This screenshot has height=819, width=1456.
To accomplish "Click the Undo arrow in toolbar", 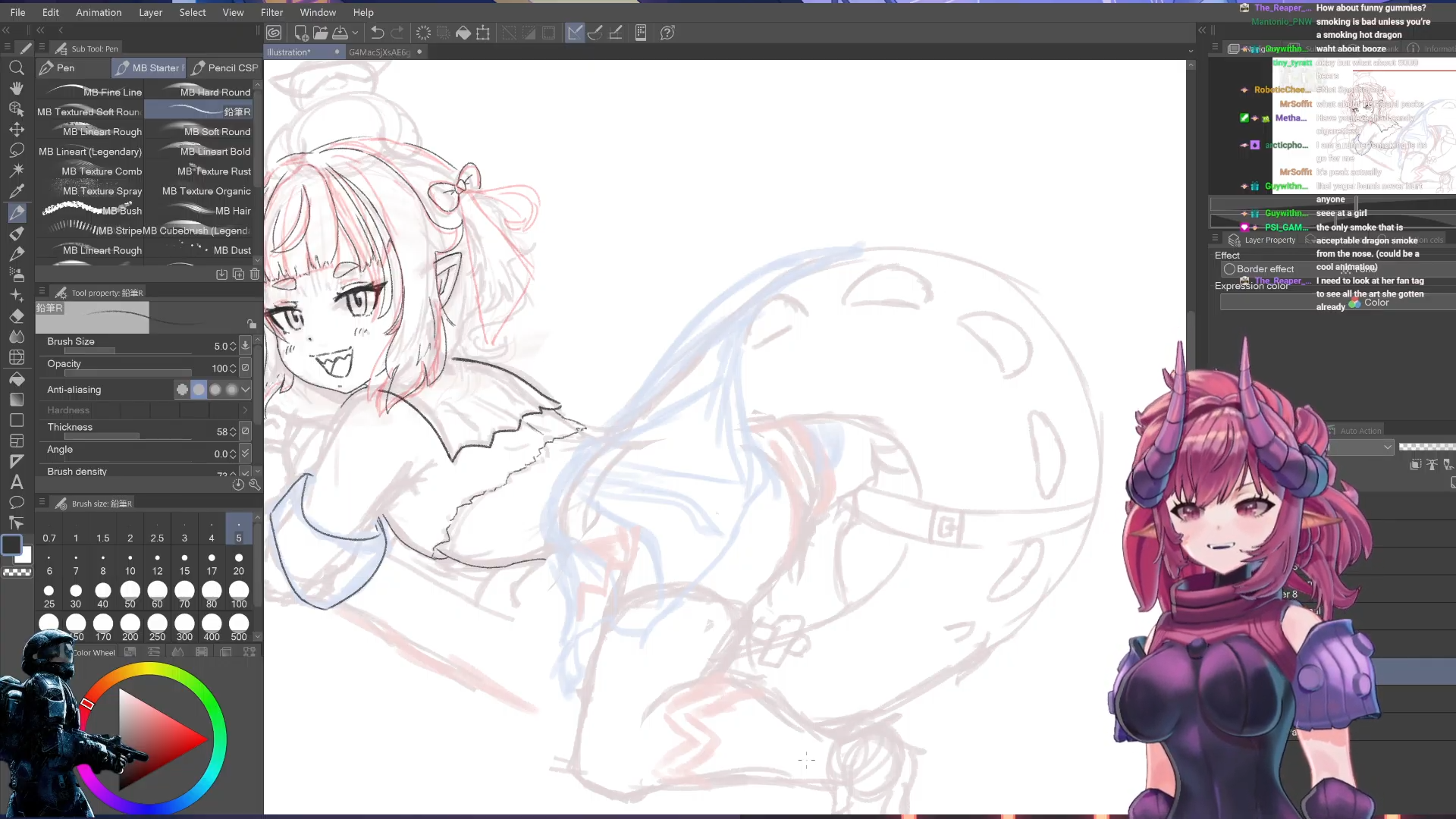I will pyautogui.click(x=377, y=33).
